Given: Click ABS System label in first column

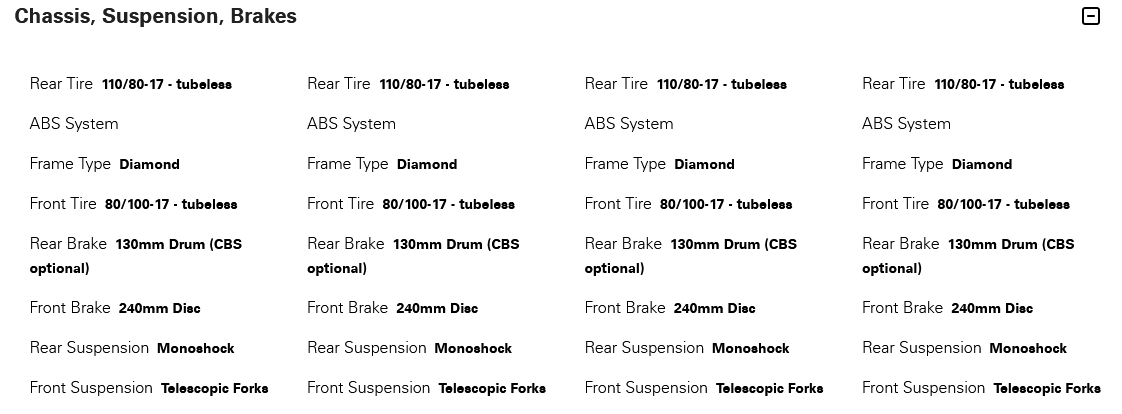Looking at the screenshot, I should coord(74,124).
